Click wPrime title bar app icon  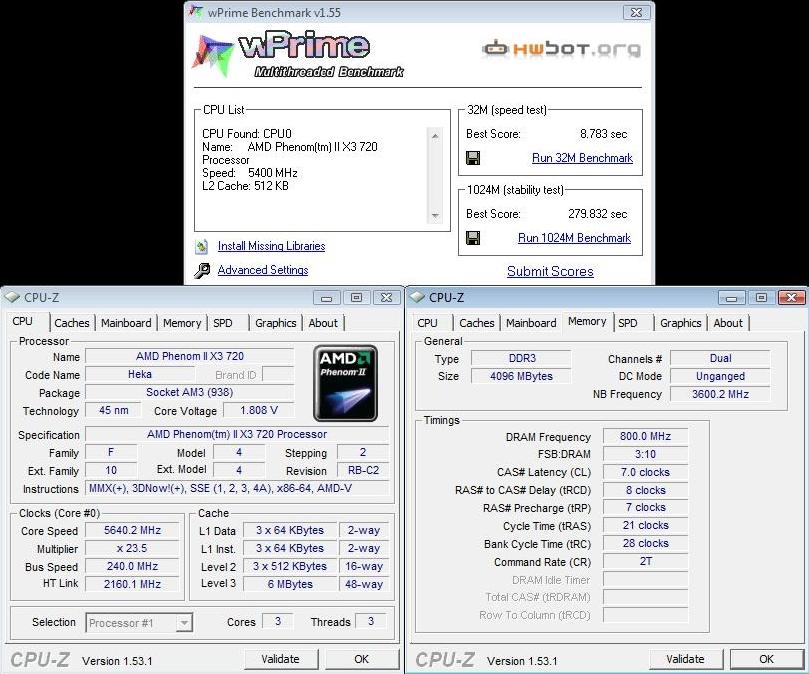[196, 11]
